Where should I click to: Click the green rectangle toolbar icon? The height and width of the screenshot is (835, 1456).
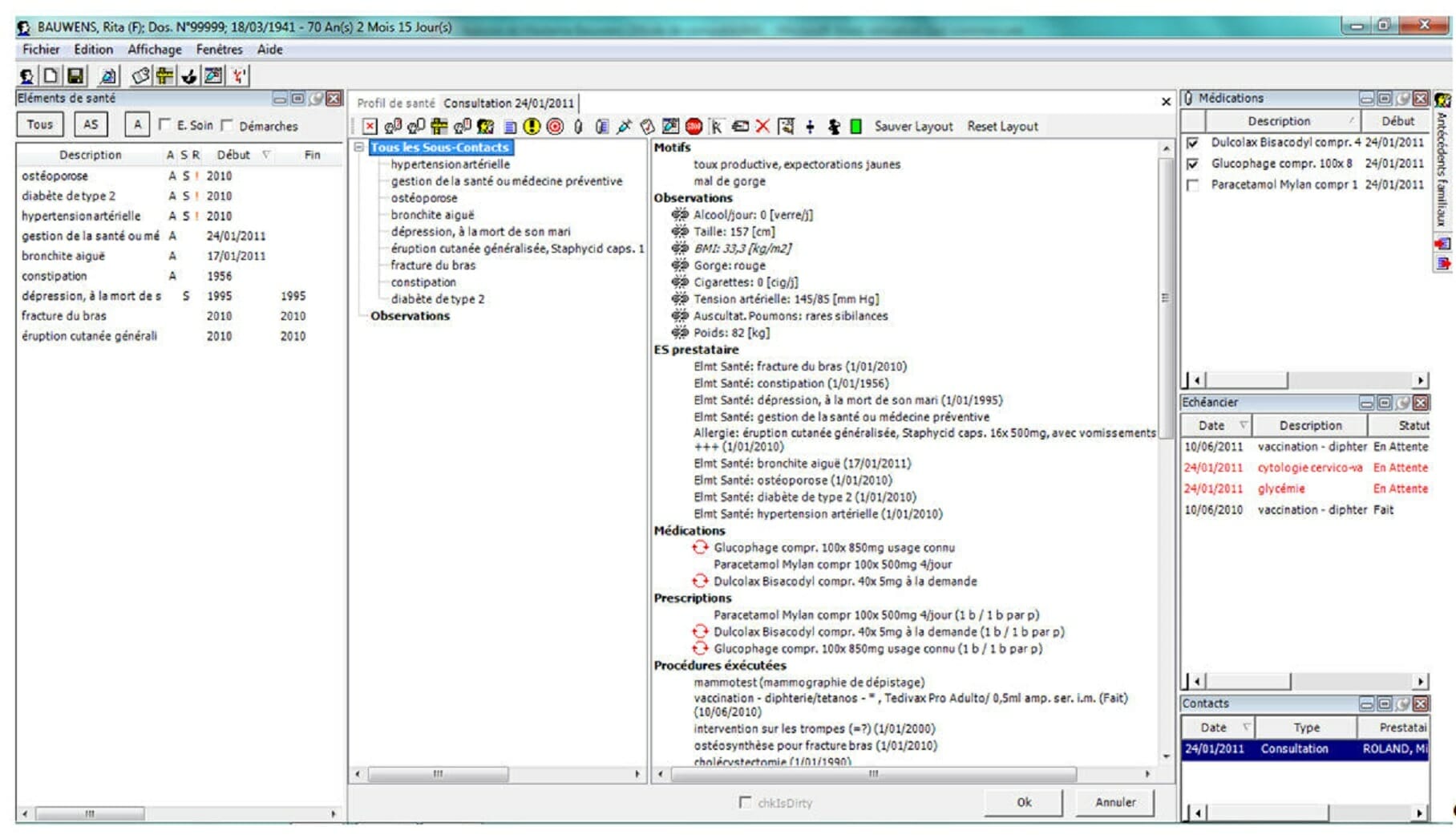pos(855,127)
